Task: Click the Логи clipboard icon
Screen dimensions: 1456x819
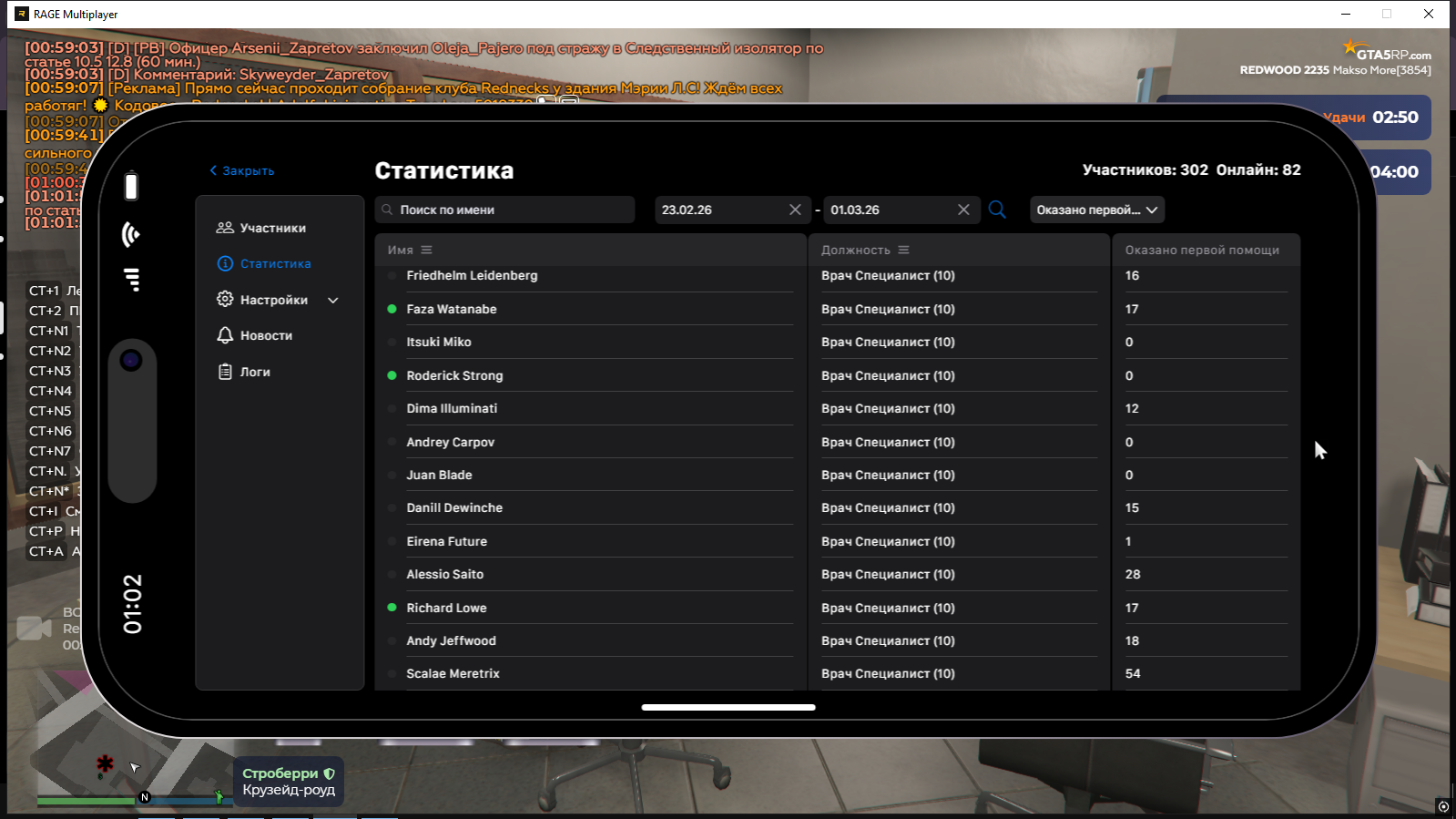Action: [x=225, y=372]
